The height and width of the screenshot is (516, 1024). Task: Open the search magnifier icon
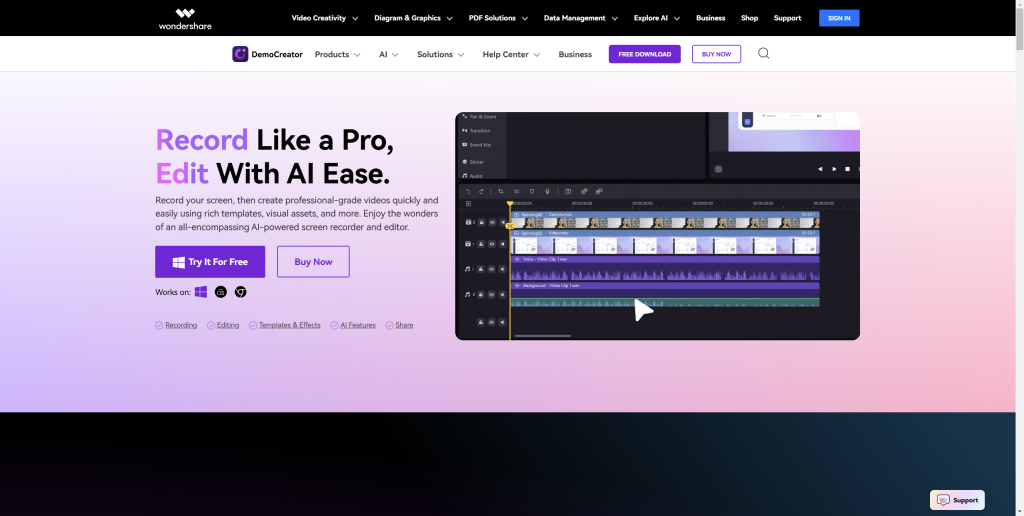(763, 54)
